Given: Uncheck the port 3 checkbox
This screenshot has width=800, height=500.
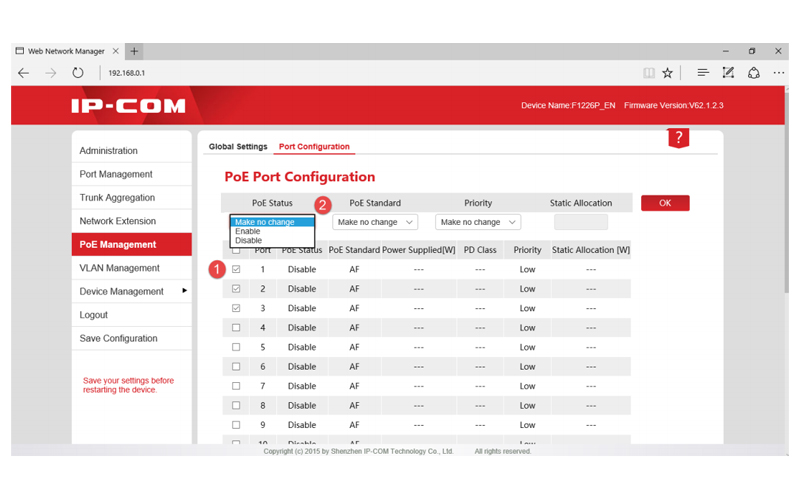Looking at the screenshot, I should pyautogui.click(x=236, y=308).
